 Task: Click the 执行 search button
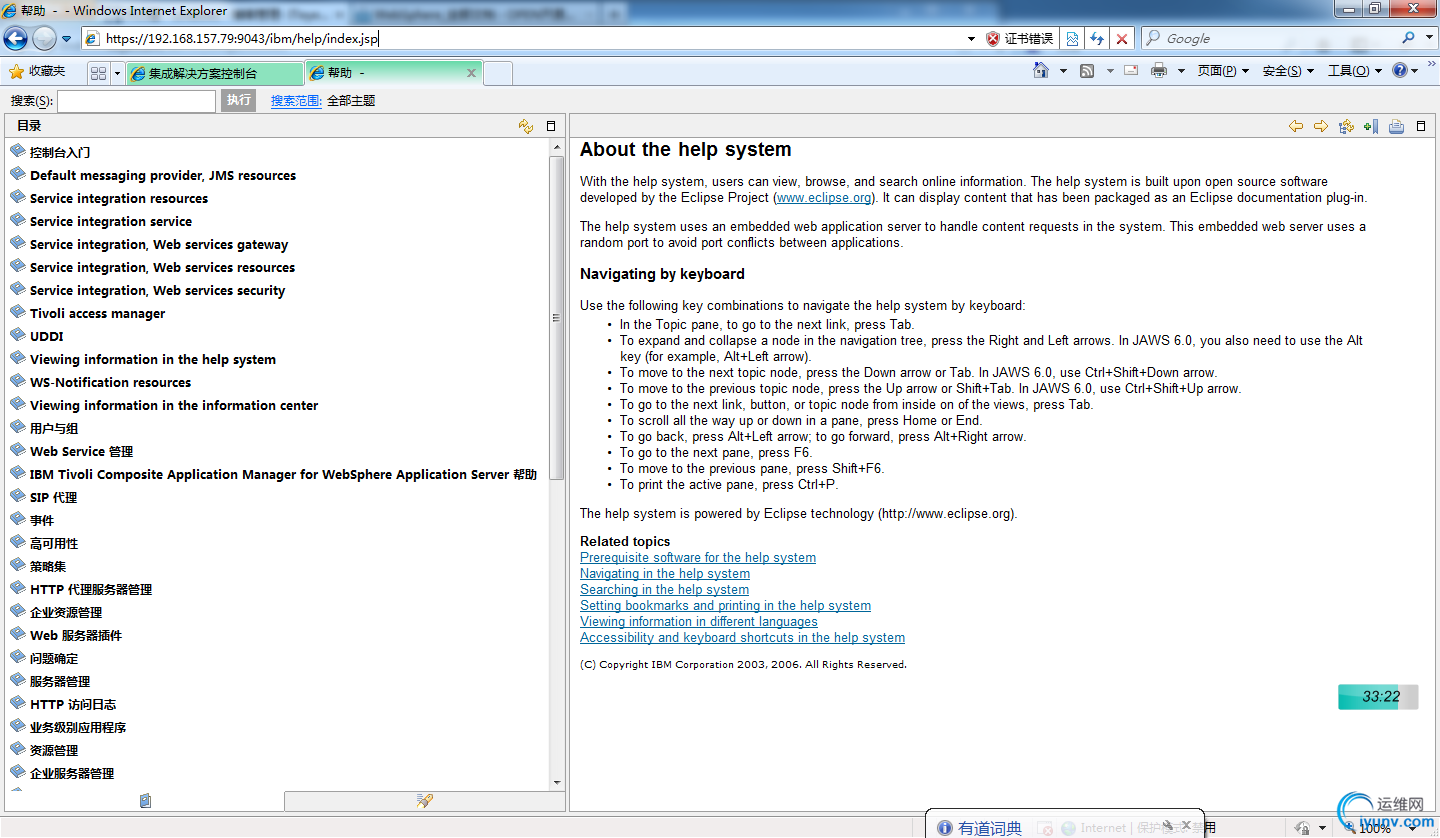point(238,100)
